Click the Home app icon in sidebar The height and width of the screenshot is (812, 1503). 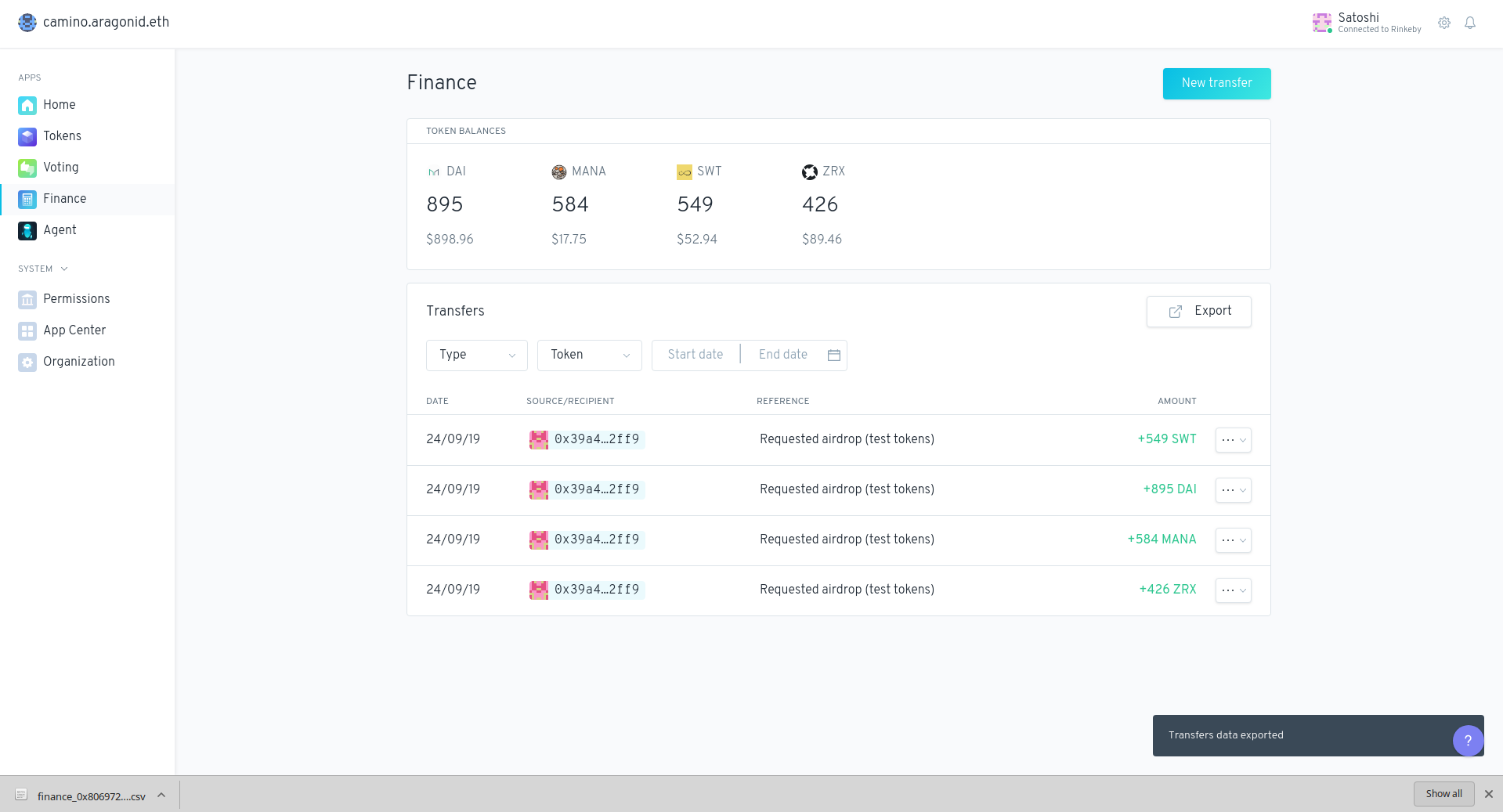(27, 105)
